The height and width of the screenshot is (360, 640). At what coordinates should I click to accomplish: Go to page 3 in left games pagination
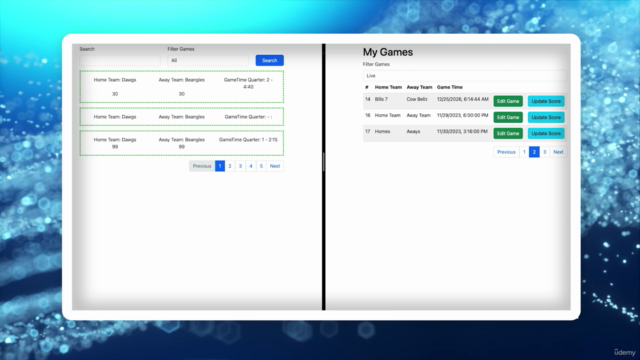coord(240,166)
